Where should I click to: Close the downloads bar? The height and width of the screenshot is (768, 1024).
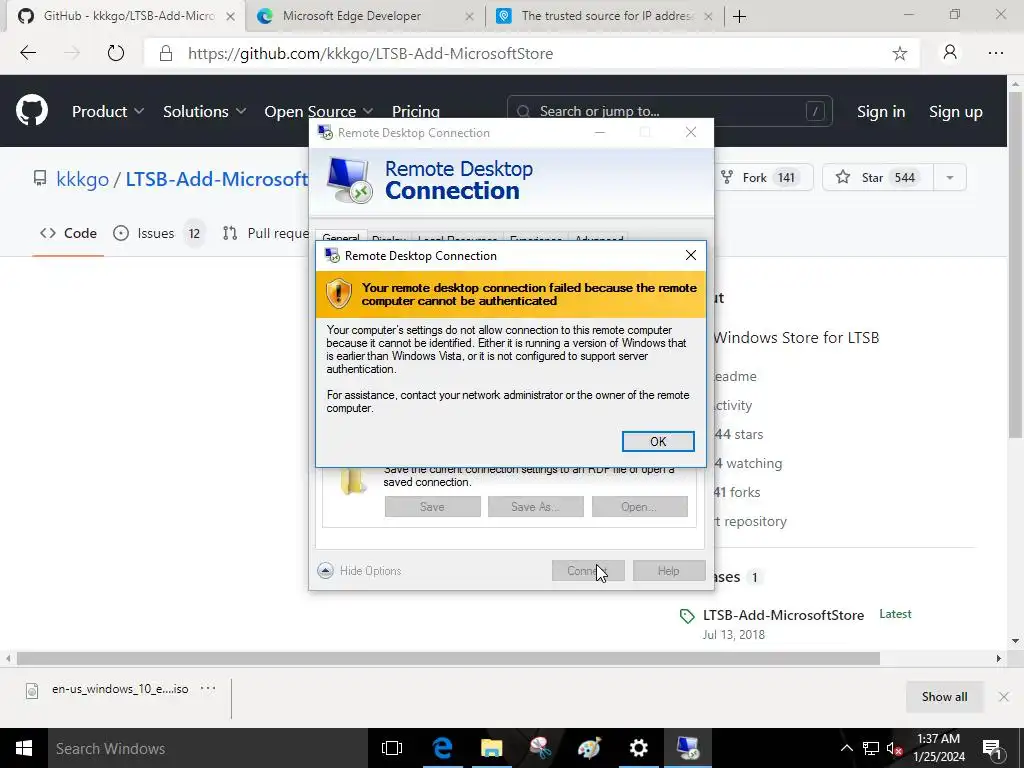(x=1004, y=697)
